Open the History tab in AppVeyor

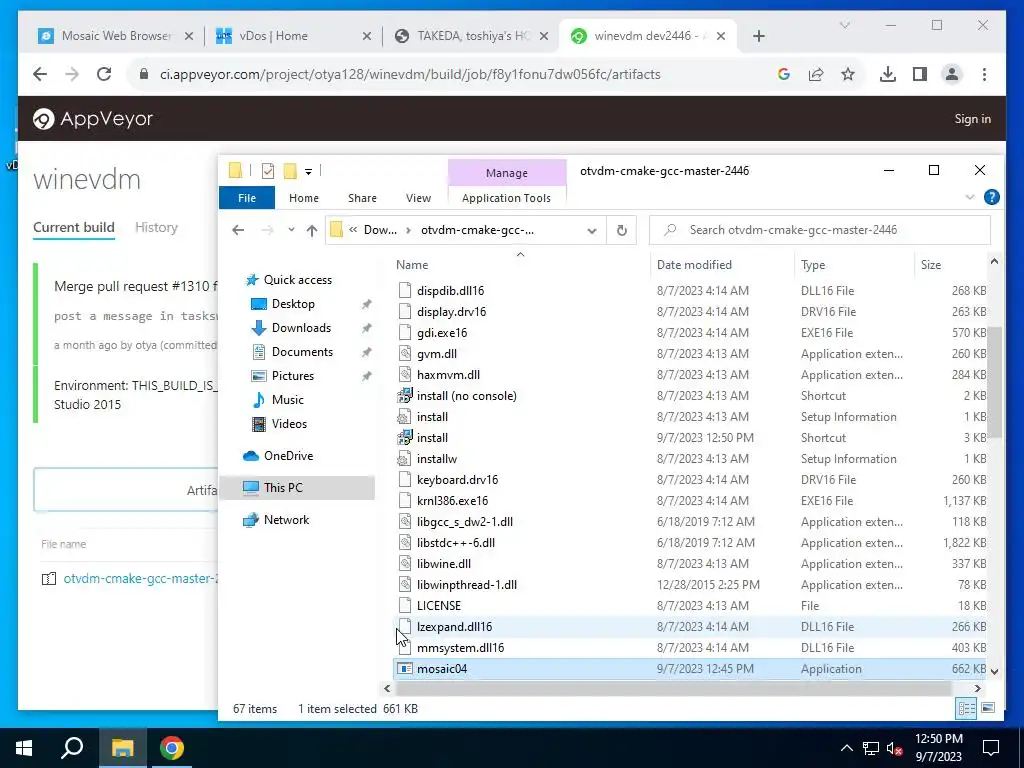(x=156, y=227)
